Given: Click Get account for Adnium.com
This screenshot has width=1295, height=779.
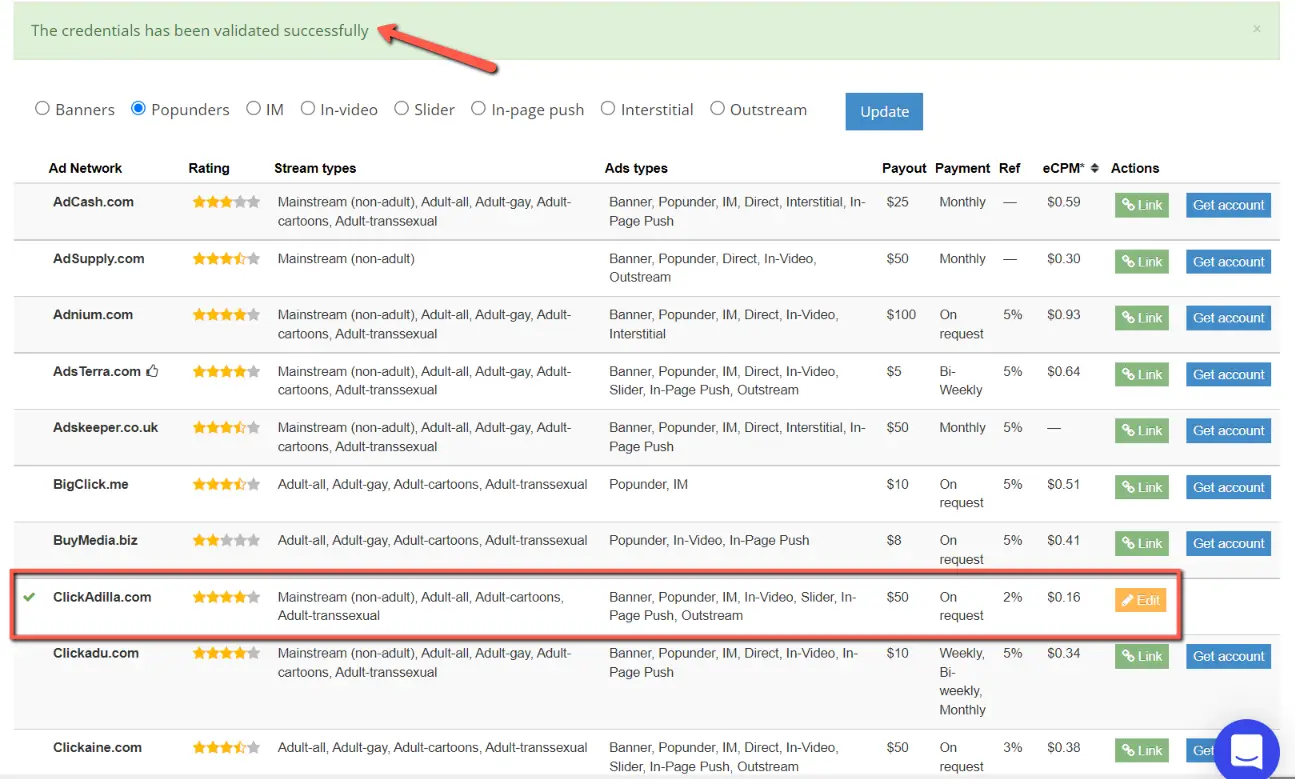Looking at the screenshot, I should pyautogui.click(x=1228, y=318).
